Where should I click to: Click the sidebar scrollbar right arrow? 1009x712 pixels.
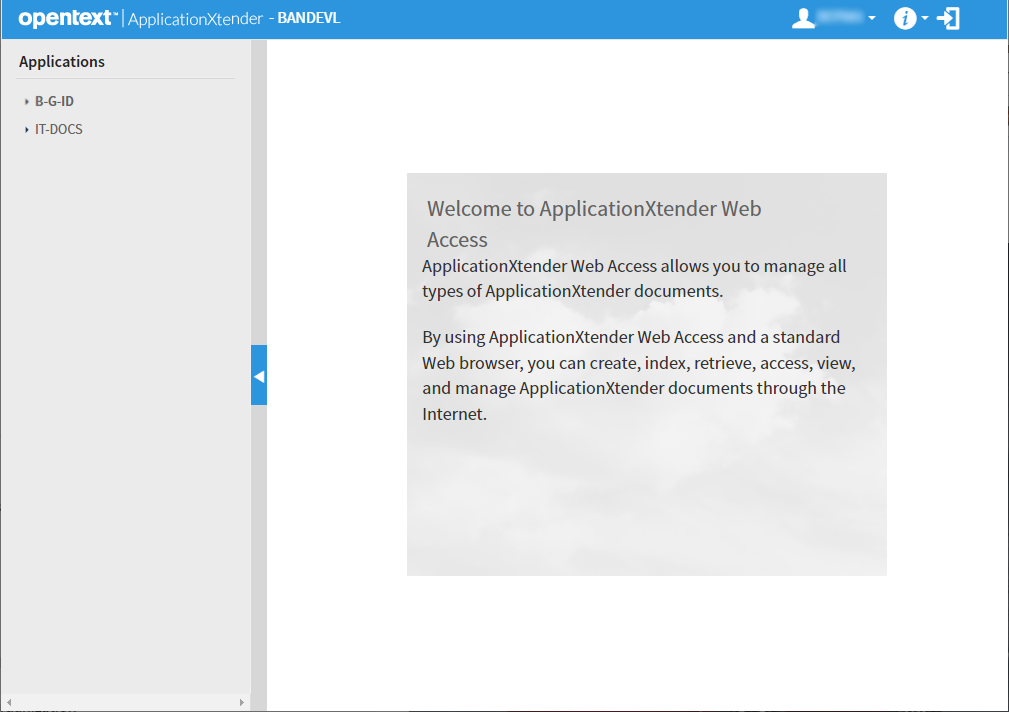click(241, 703)
